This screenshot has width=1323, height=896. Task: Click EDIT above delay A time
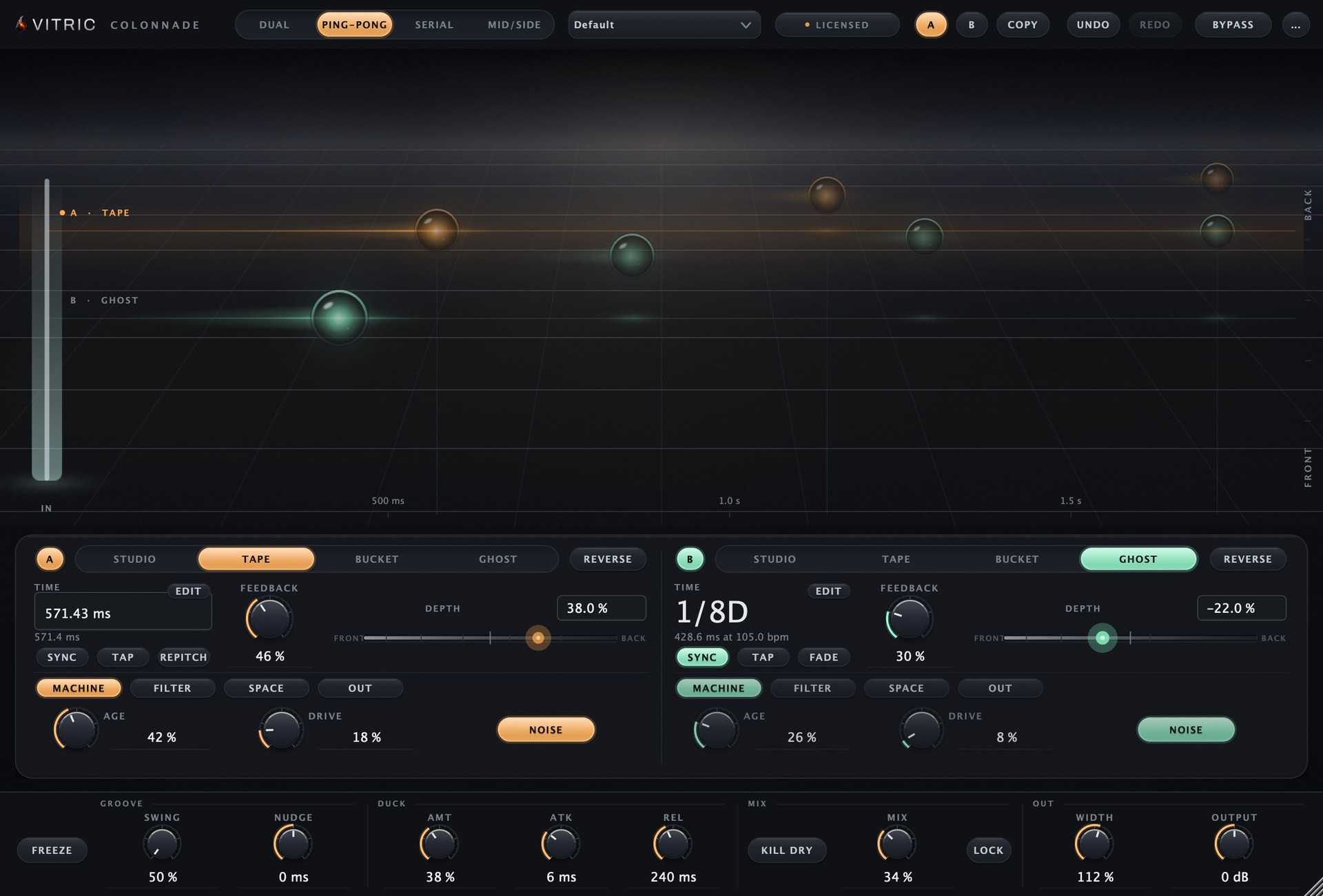[188, 591]
